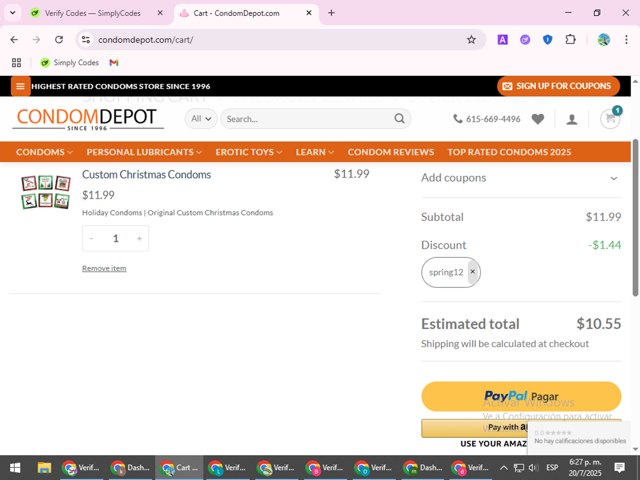Click the Pay with Amazon button

(x=474, y=428)
